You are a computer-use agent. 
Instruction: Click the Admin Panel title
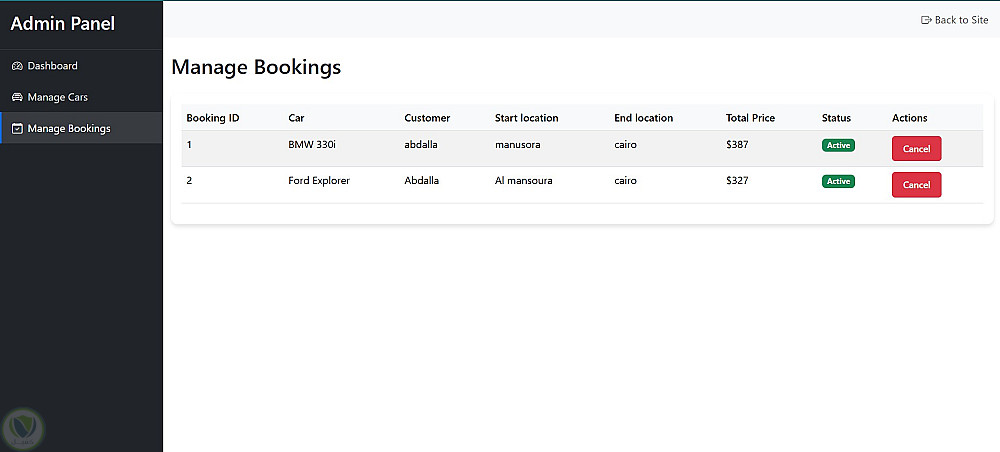62,24
